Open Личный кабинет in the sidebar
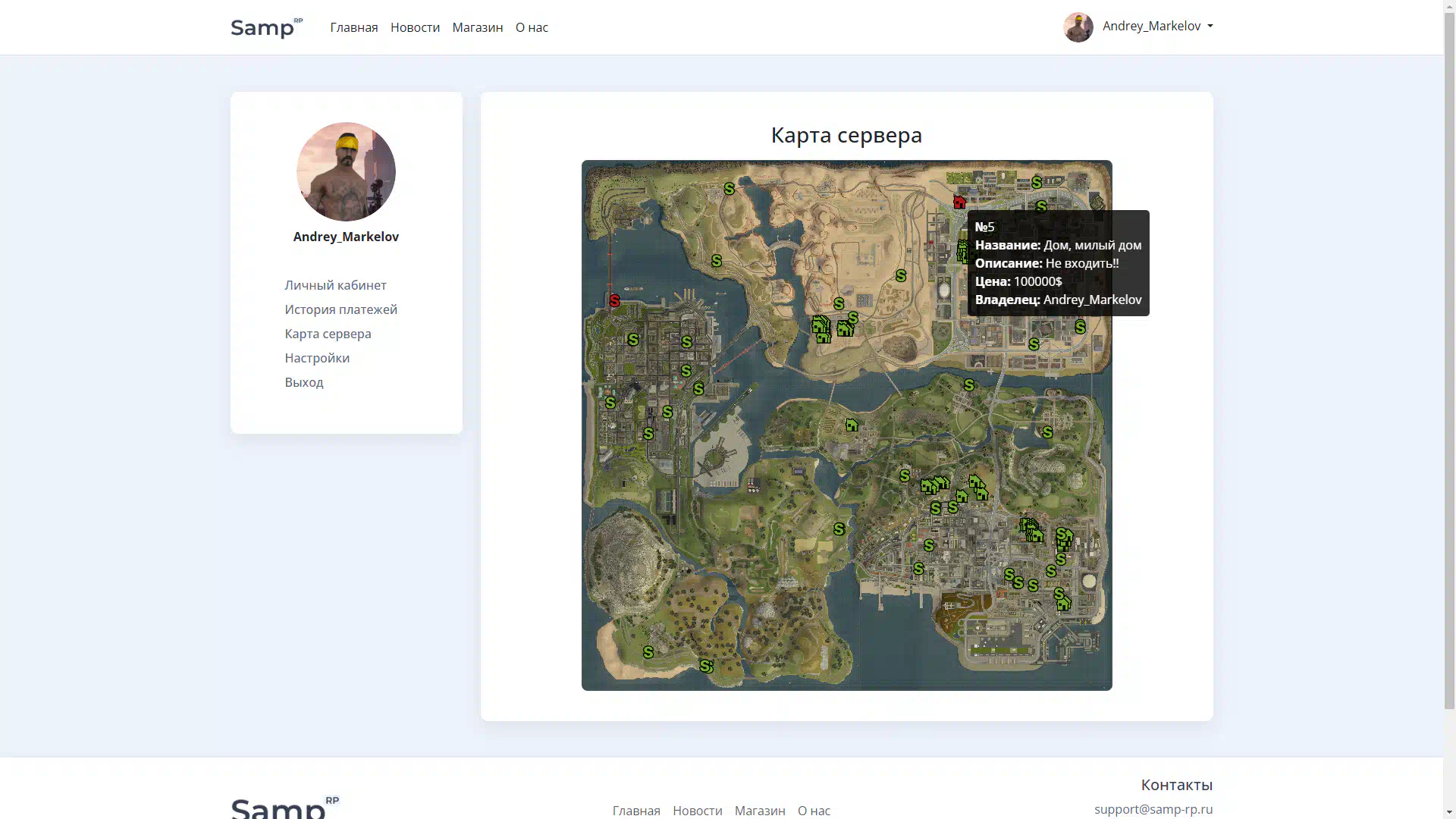This screenshot has height=819, width=1456. (335, 285)
